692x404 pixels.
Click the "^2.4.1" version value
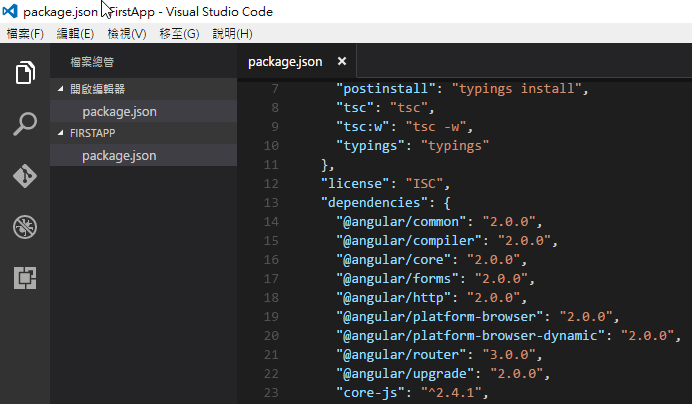[x=451, y=393]
